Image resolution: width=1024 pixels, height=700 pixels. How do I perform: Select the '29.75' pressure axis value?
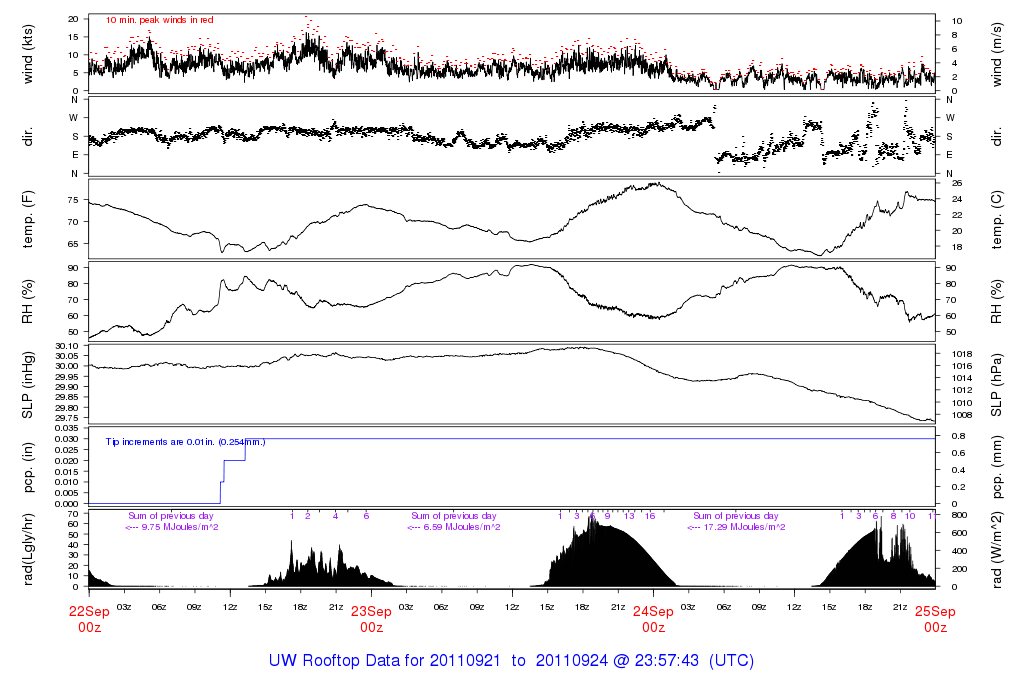[67, 418]
